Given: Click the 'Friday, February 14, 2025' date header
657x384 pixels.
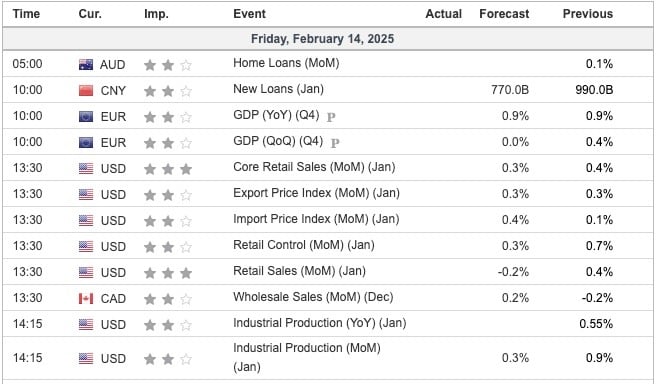Looking at the screenshot, I should coord(322,39).
